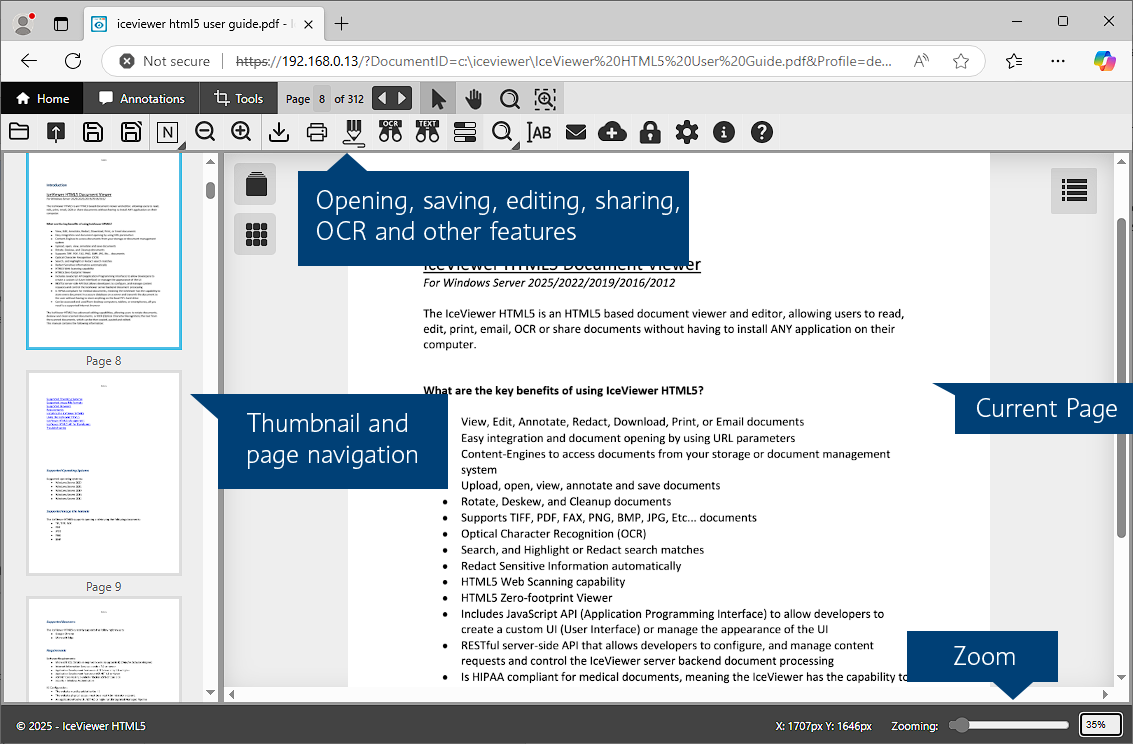This screenshot has width=1133, height=744.
Task: Click the "© 2025 - IceViewer HTML5" footer text
Action: point(81,725)
